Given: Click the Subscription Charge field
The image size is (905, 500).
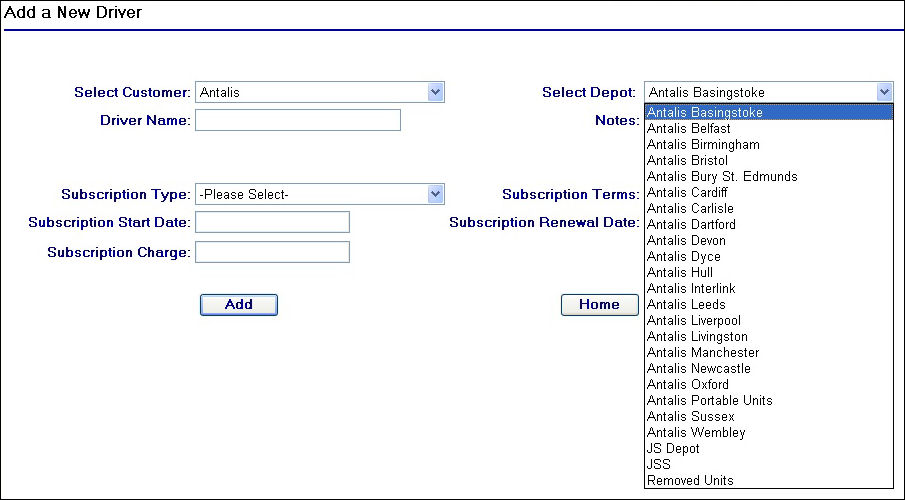Looking at the screenshot, I should point(272,252).
